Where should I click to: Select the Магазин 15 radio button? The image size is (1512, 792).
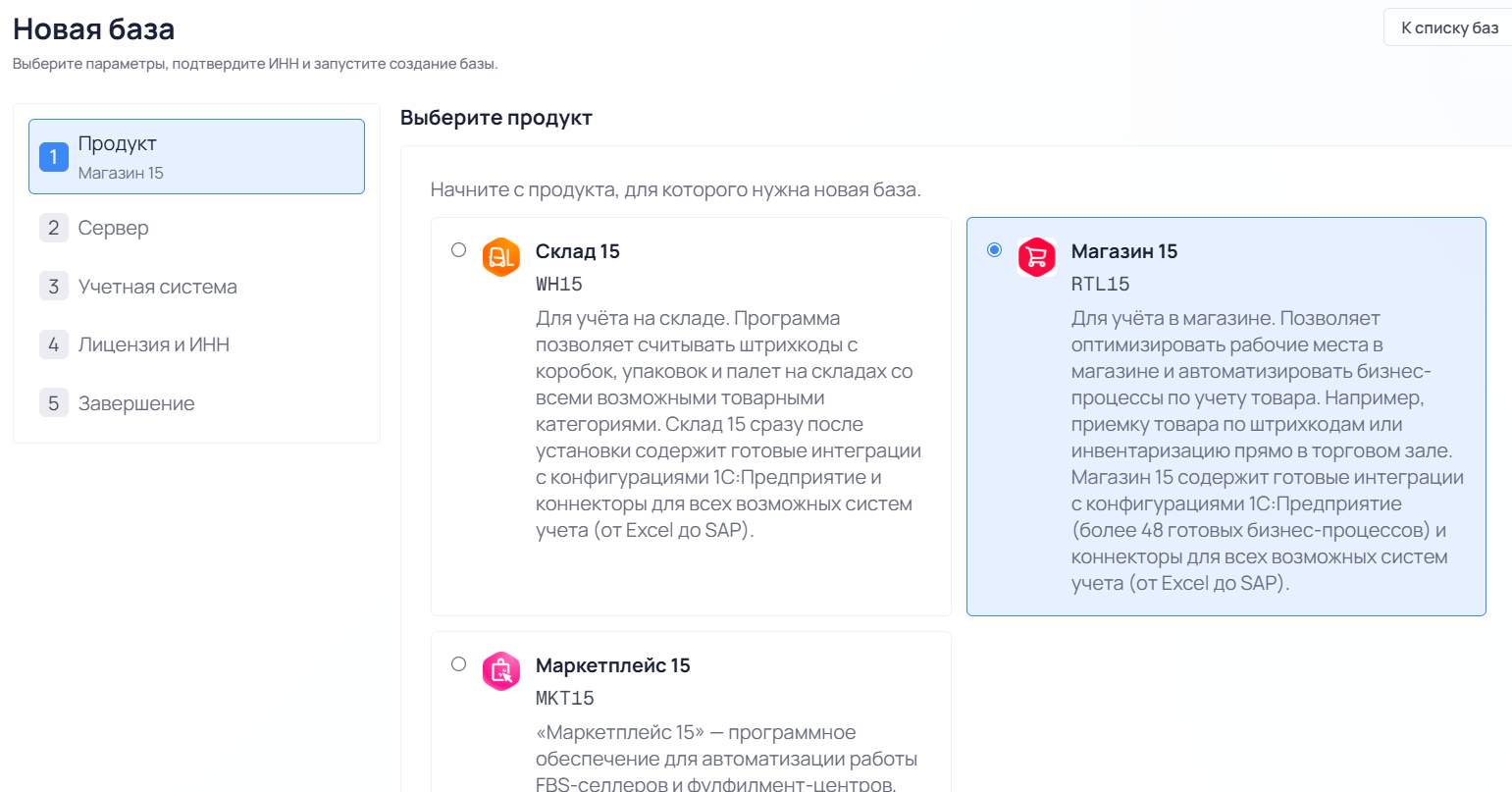point(994,250)
